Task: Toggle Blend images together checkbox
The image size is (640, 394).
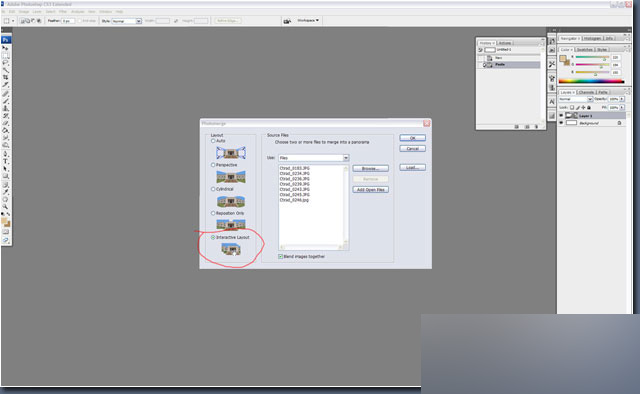Action: tap(280, 256)
